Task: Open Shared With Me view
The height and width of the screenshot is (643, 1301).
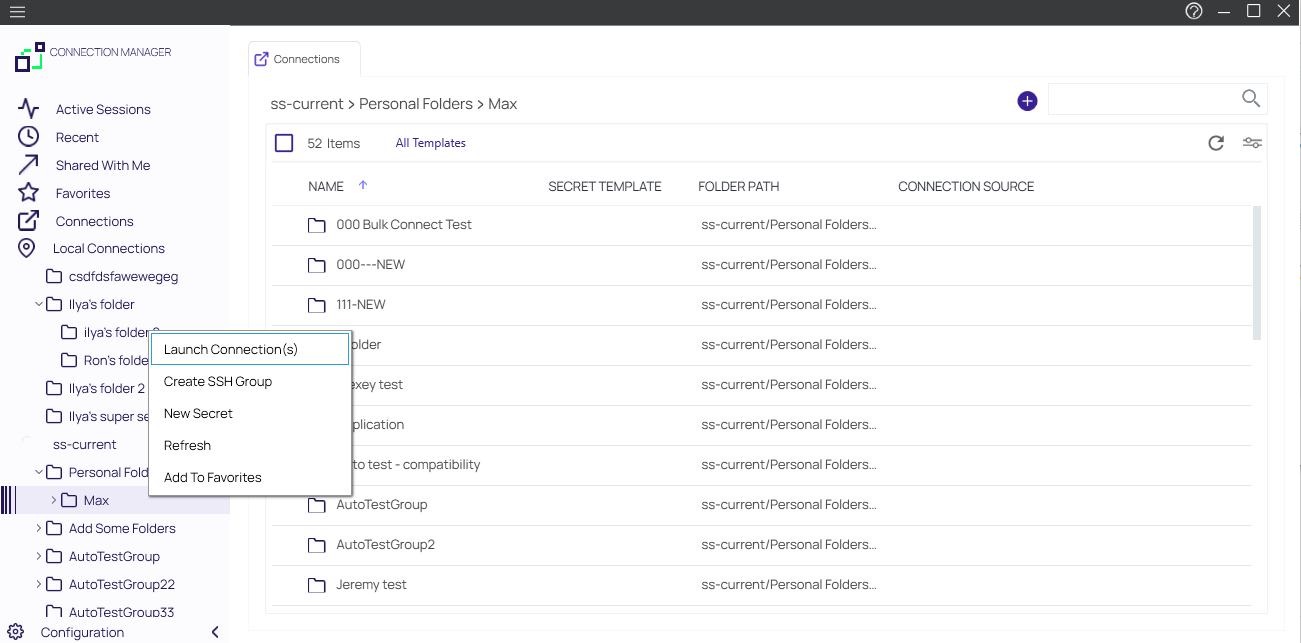Action: tap(102, 165)
